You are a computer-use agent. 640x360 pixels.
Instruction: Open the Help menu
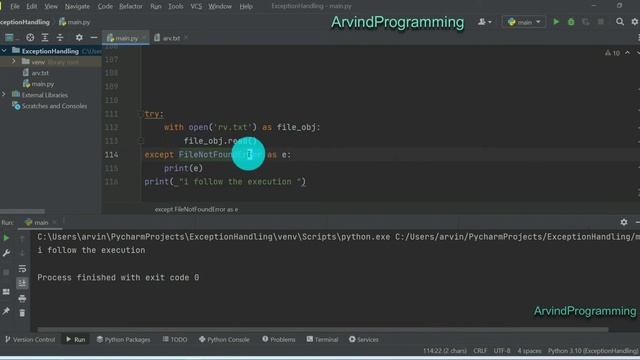click(x=246, y=6)
